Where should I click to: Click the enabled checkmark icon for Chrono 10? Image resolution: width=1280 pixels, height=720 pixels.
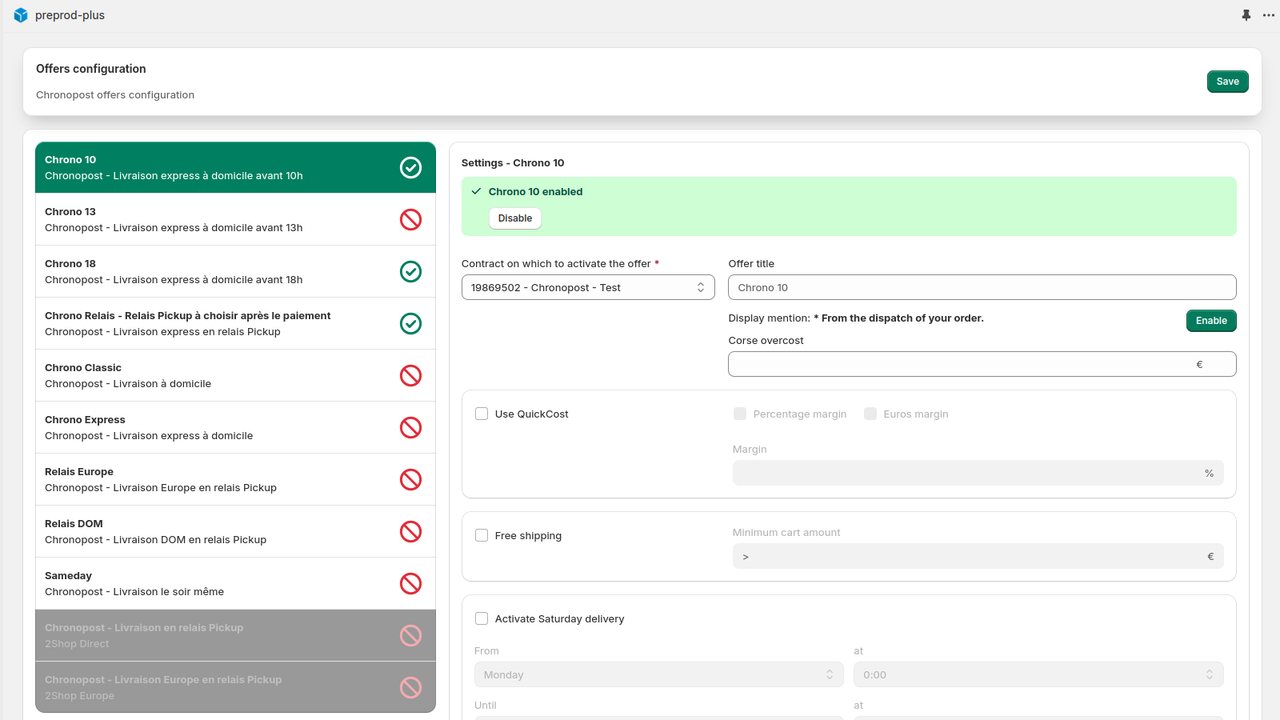coord(411,168)
